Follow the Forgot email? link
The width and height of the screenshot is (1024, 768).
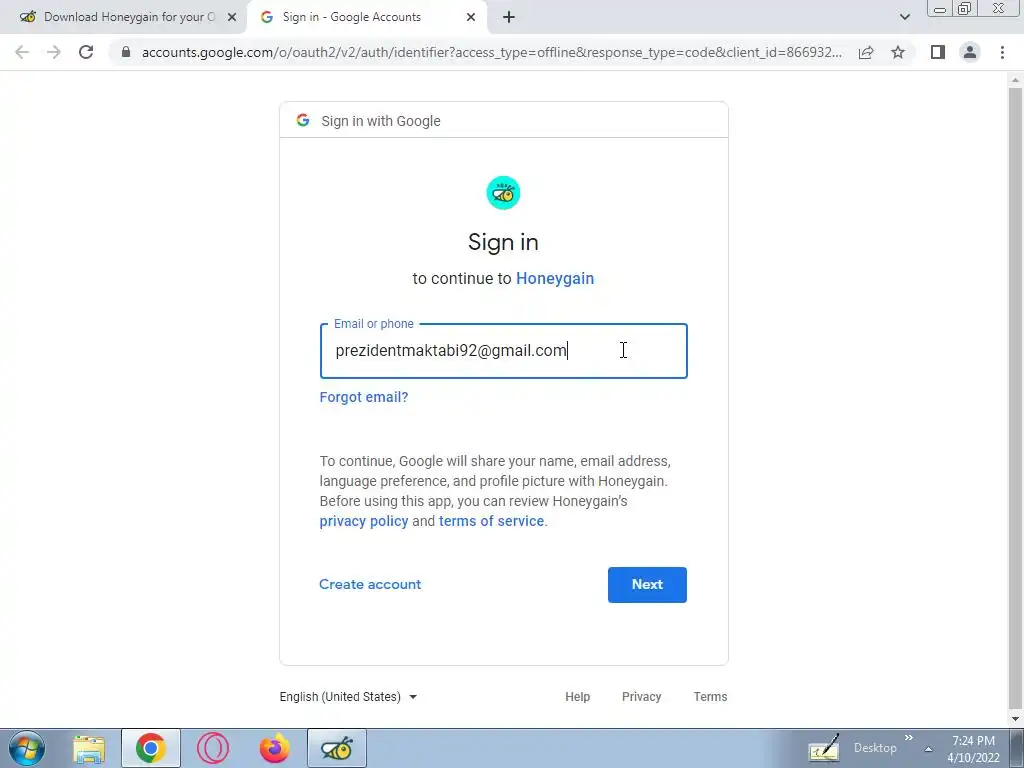[364, 397]
